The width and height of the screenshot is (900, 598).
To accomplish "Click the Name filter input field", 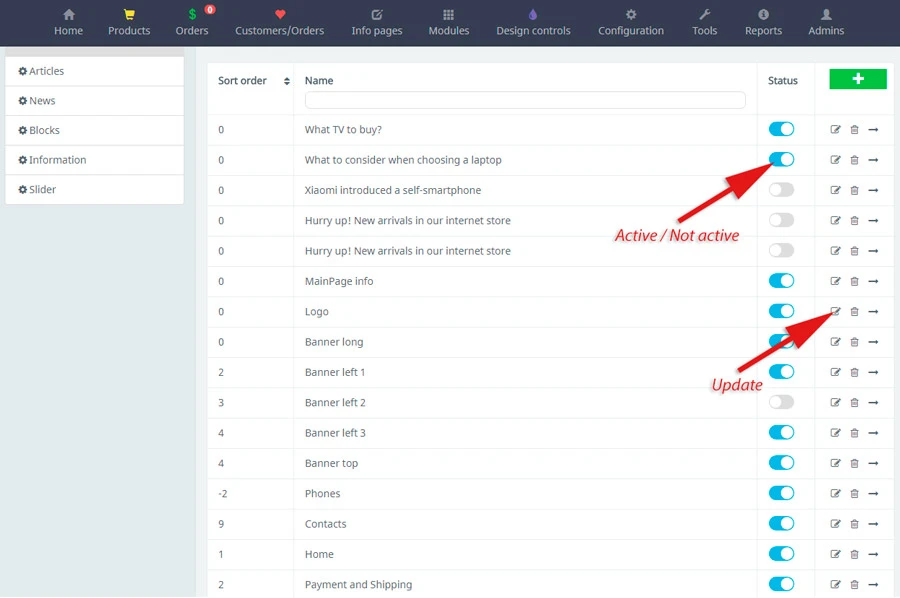I will pos(525,100).
